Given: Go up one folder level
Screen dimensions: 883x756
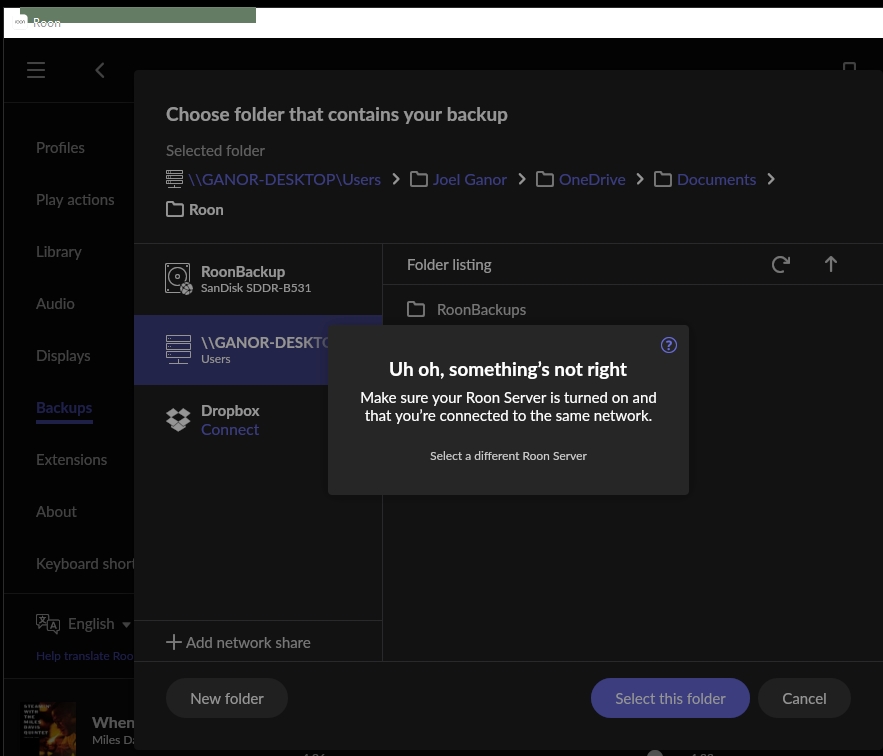Looking at the screenshot, I should [831, 264].
